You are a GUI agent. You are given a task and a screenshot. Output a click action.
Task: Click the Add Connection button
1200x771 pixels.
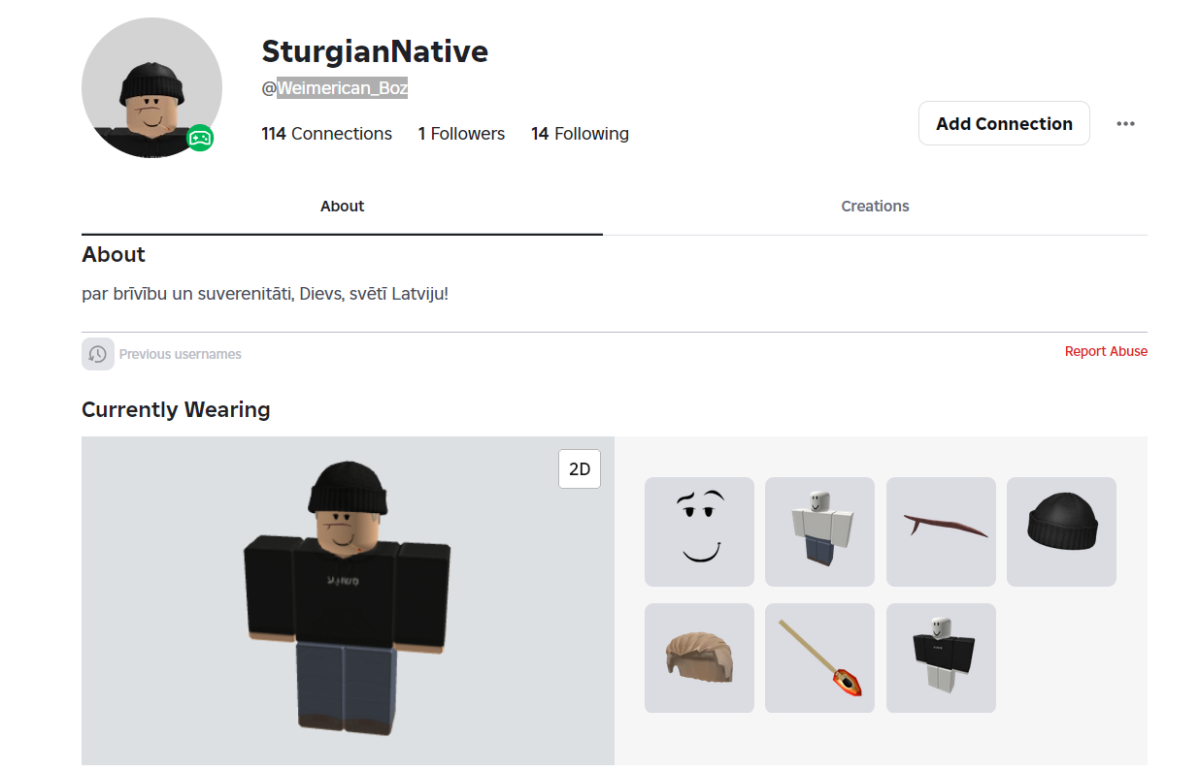point(1004,124)
